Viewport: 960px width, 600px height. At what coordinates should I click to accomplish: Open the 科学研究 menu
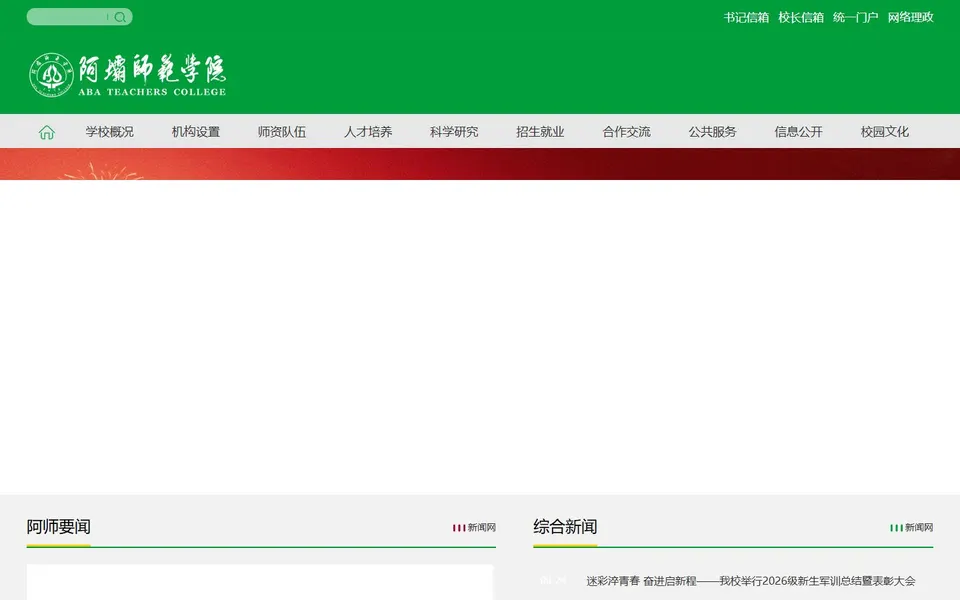(454, 132)
